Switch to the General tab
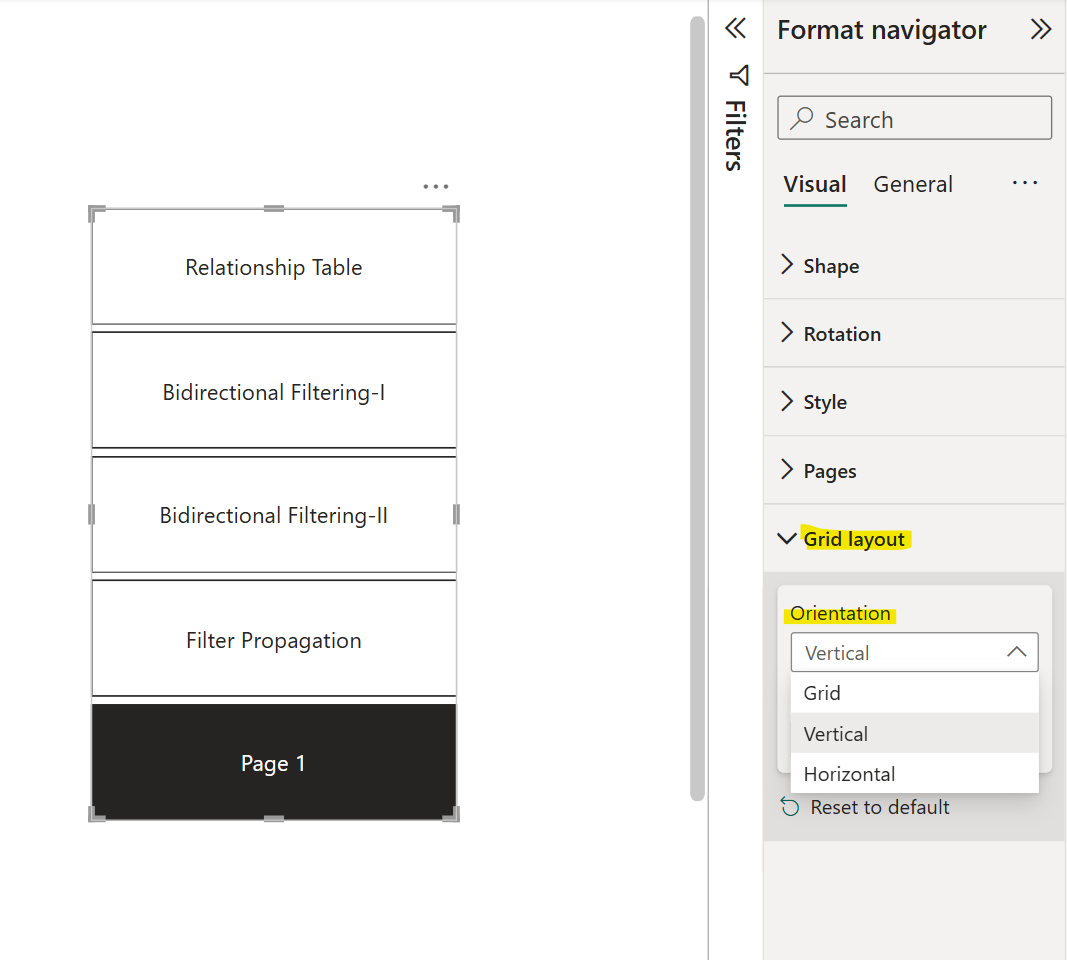The height and width of the screenshot is (960, 1067). tap(912, 184)
